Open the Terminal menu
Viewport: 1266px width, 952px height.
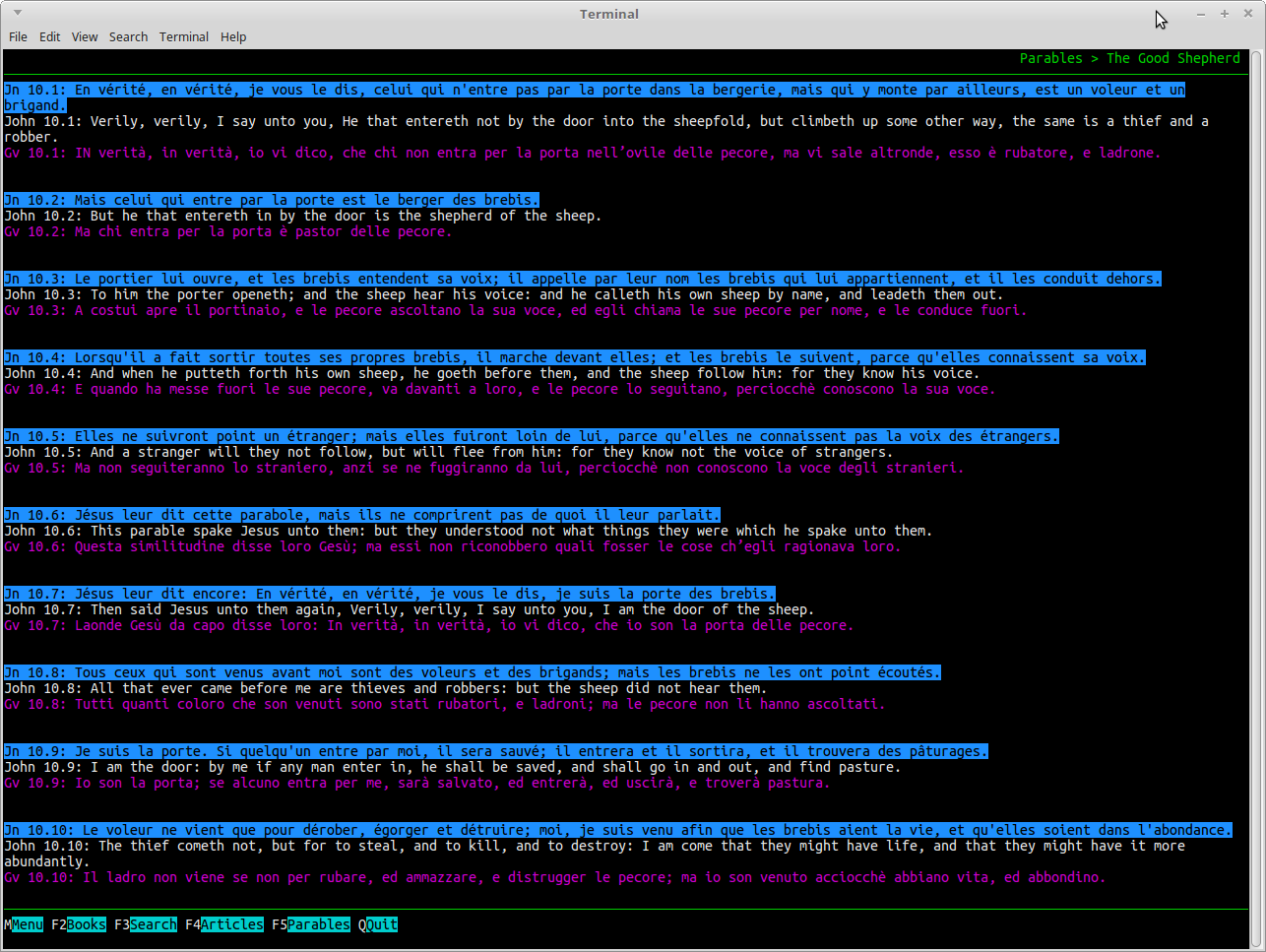point(184,36)
